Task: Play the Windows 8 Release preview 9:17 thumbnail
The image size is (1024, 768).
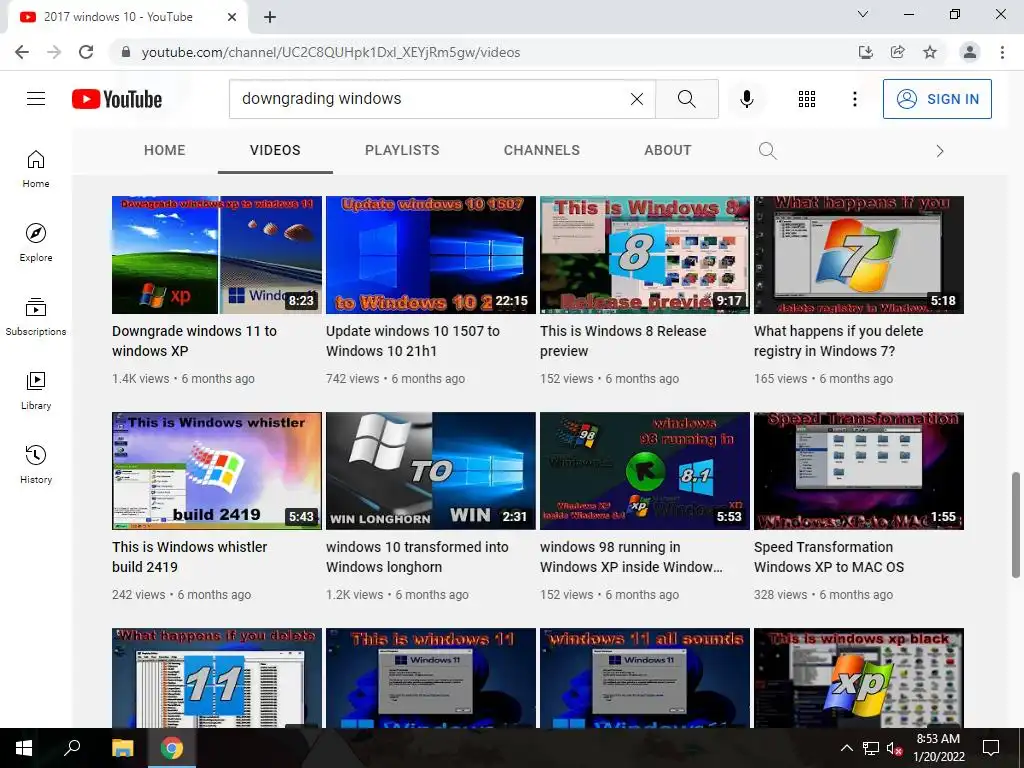Action: coord(645,255)
